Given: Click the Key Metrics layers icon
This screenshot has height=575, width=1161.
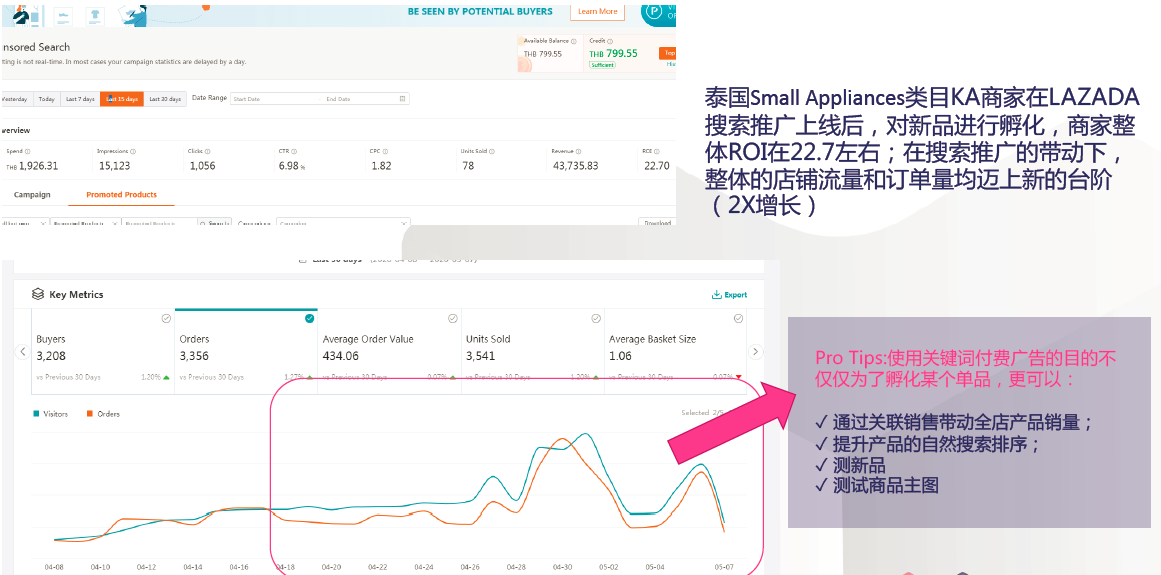Looking at the screenshot, I should pos(38,295).
